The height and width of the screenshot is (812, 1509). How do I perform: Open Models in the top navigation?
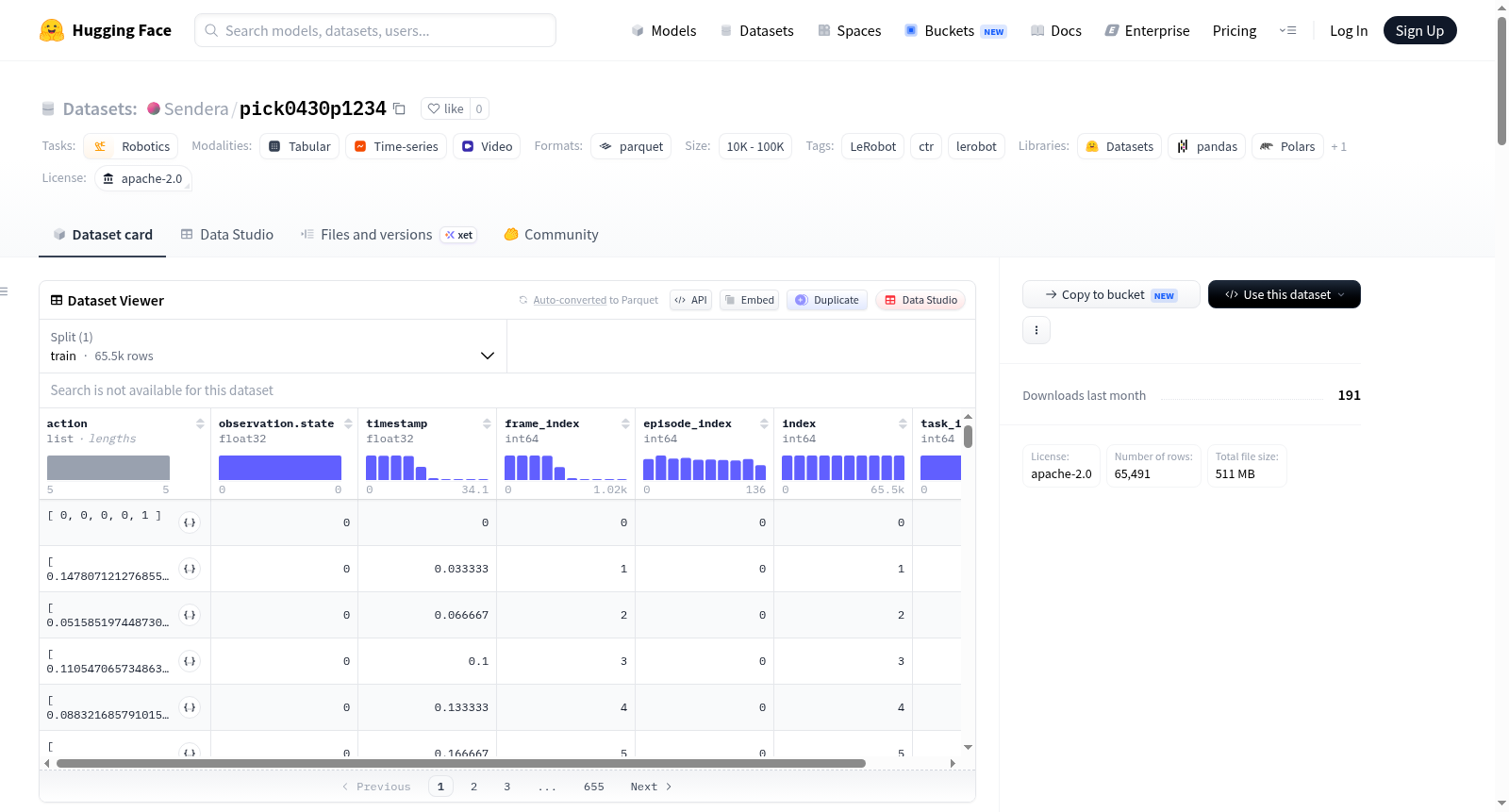[x=664, y=30]
